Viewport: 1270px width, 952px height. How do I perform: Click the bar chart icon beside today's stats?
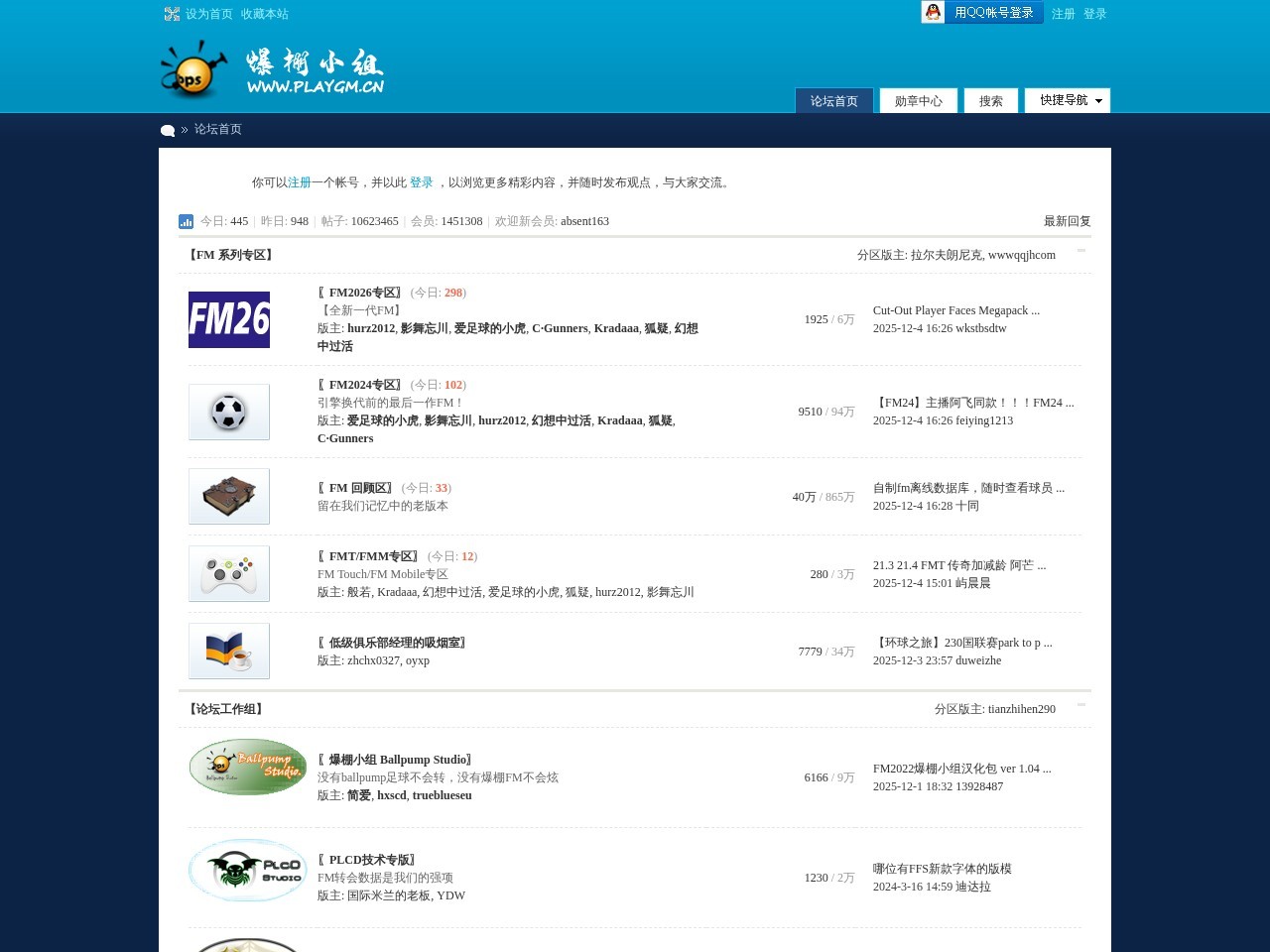186,221
